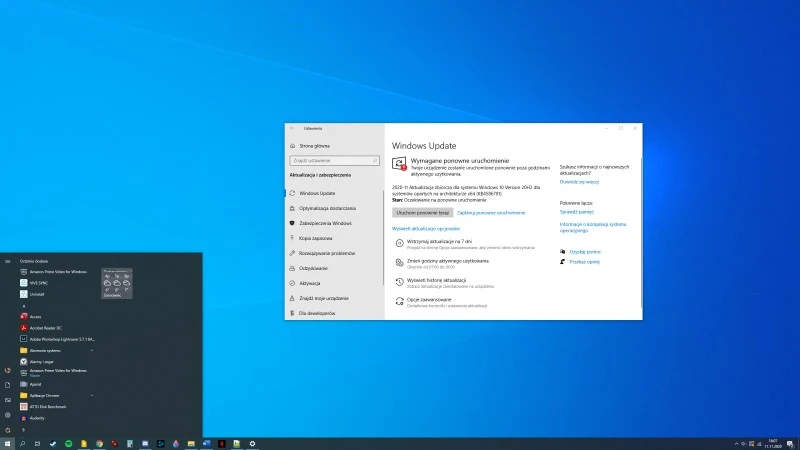This screenshot has height=450, width=800.
Task: Click the Settings sidebar vertical scrollbar
Action: coord(383,237)
